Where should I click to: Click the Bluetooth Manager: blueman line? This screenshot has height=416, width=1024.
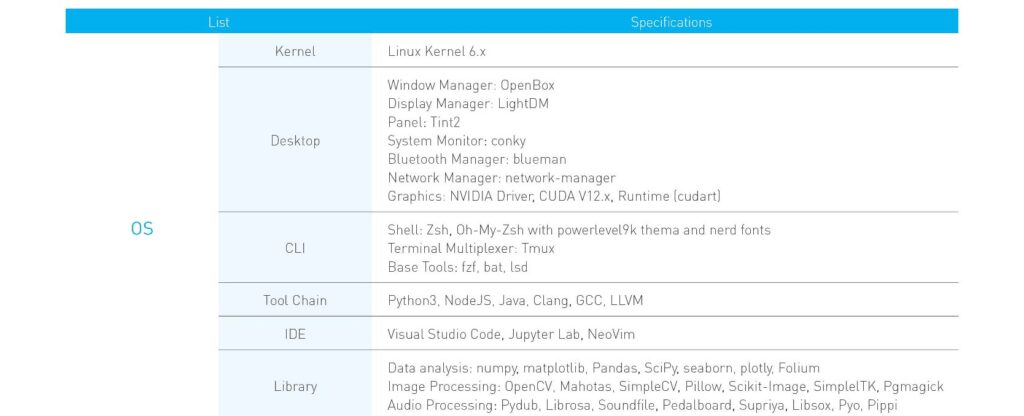[x=477, y=159]
